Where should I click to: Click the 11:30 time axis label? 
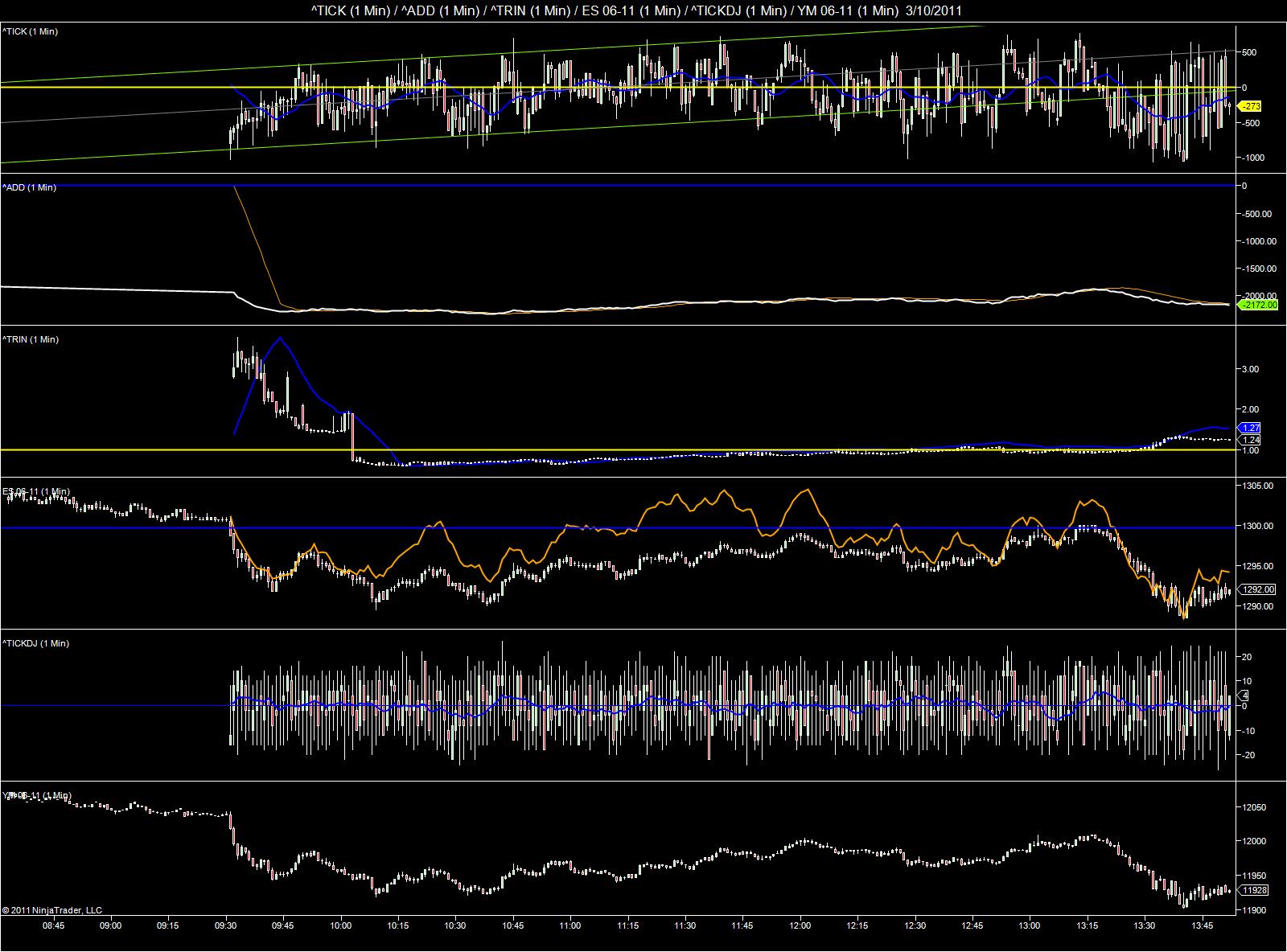[685, 925]
